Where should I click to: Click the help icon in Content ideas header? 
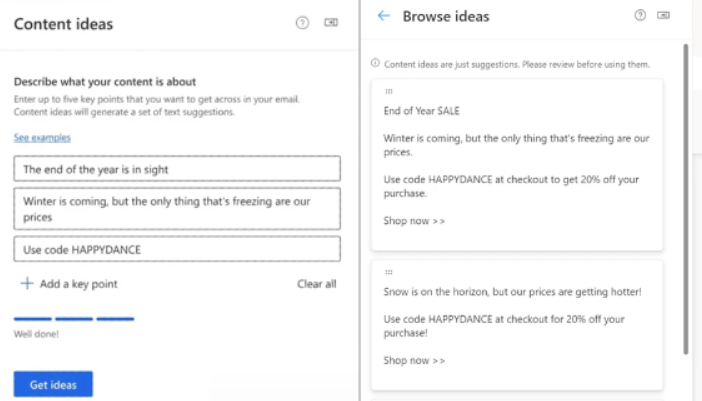click(x=302, y=24)
